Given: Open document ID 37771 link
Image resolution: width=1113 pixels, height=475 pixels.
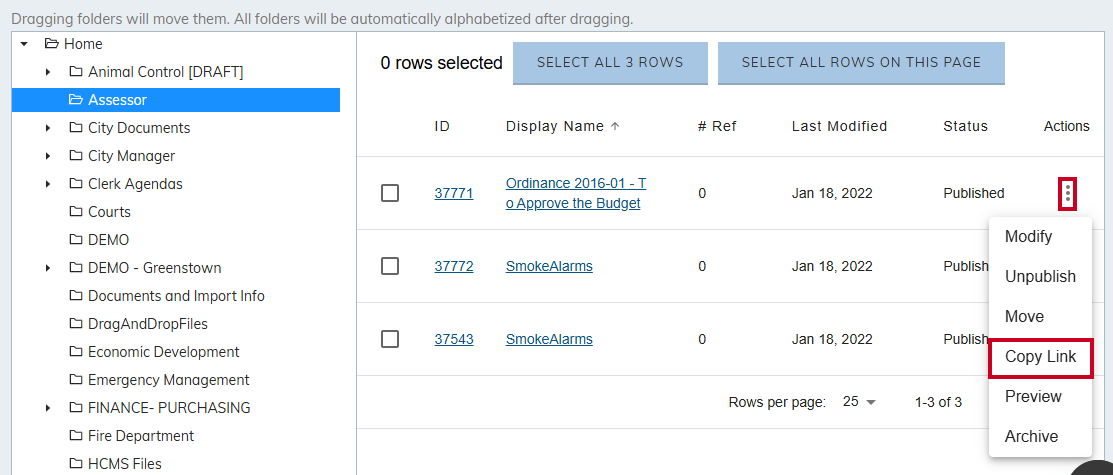Looking at the screenshot, I should click(454, 193).
